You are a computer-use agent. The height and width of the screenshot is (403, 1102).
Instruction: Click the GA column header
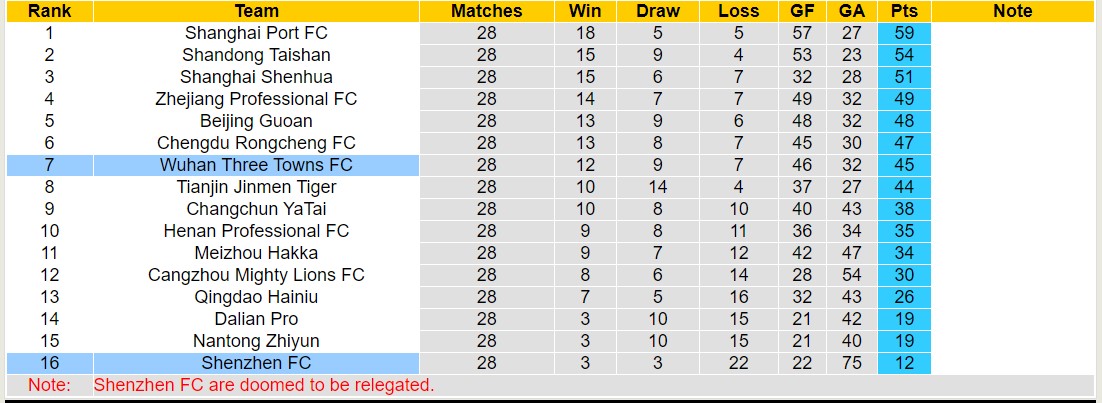[x=851, y=11]
